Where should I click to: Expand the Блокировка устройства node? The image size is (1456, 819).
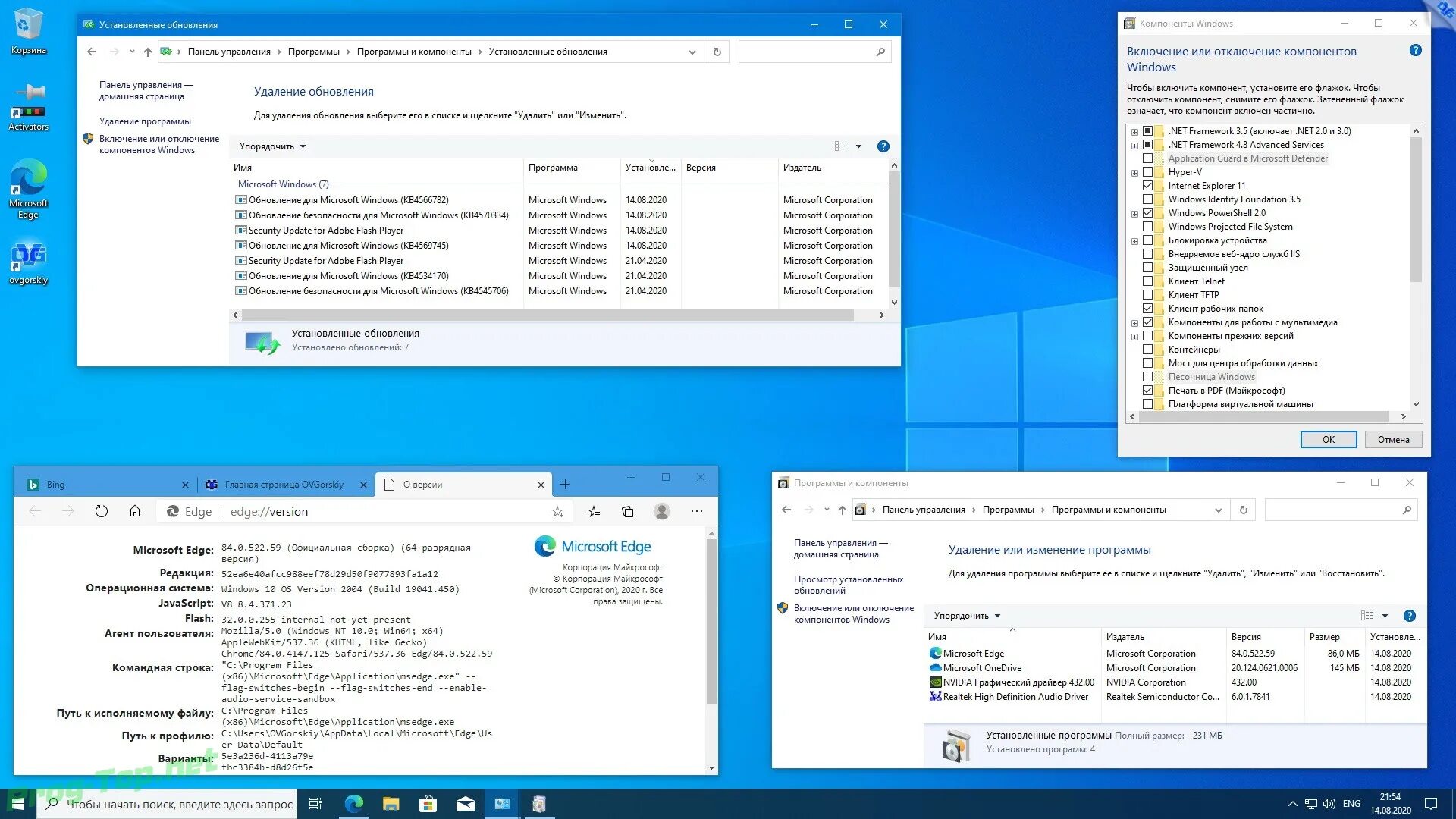pyautogui.click(x=1134, y=241)
